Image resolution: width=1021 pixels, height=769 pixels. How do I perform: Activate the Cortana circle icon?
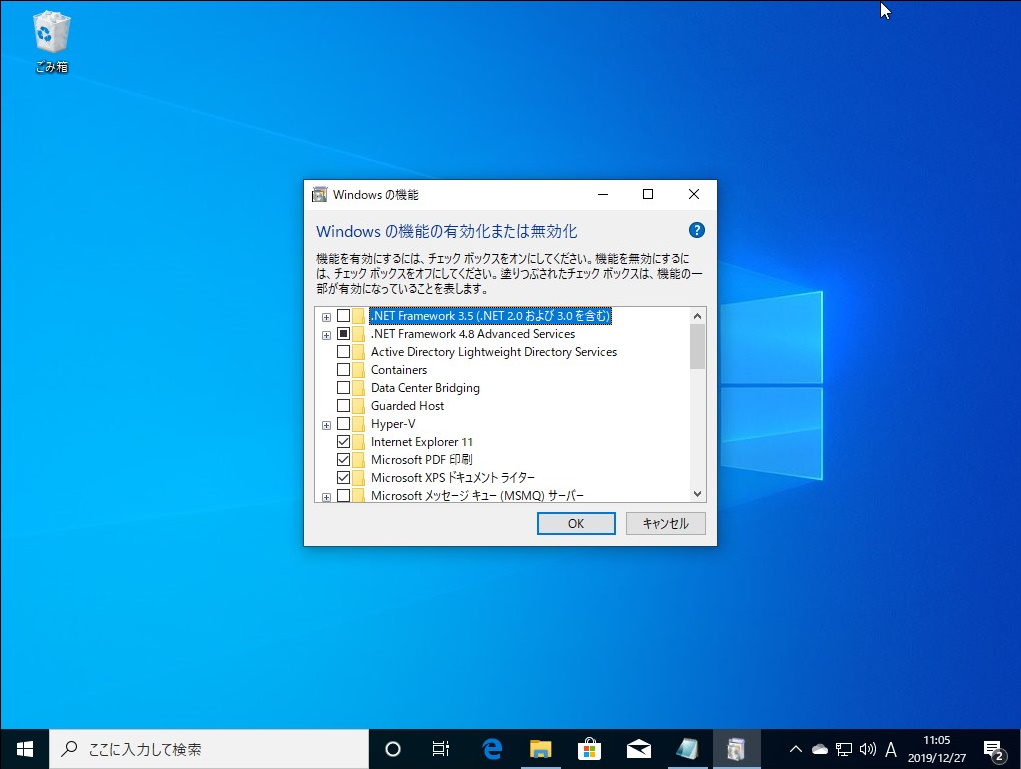tap(392, 748)
